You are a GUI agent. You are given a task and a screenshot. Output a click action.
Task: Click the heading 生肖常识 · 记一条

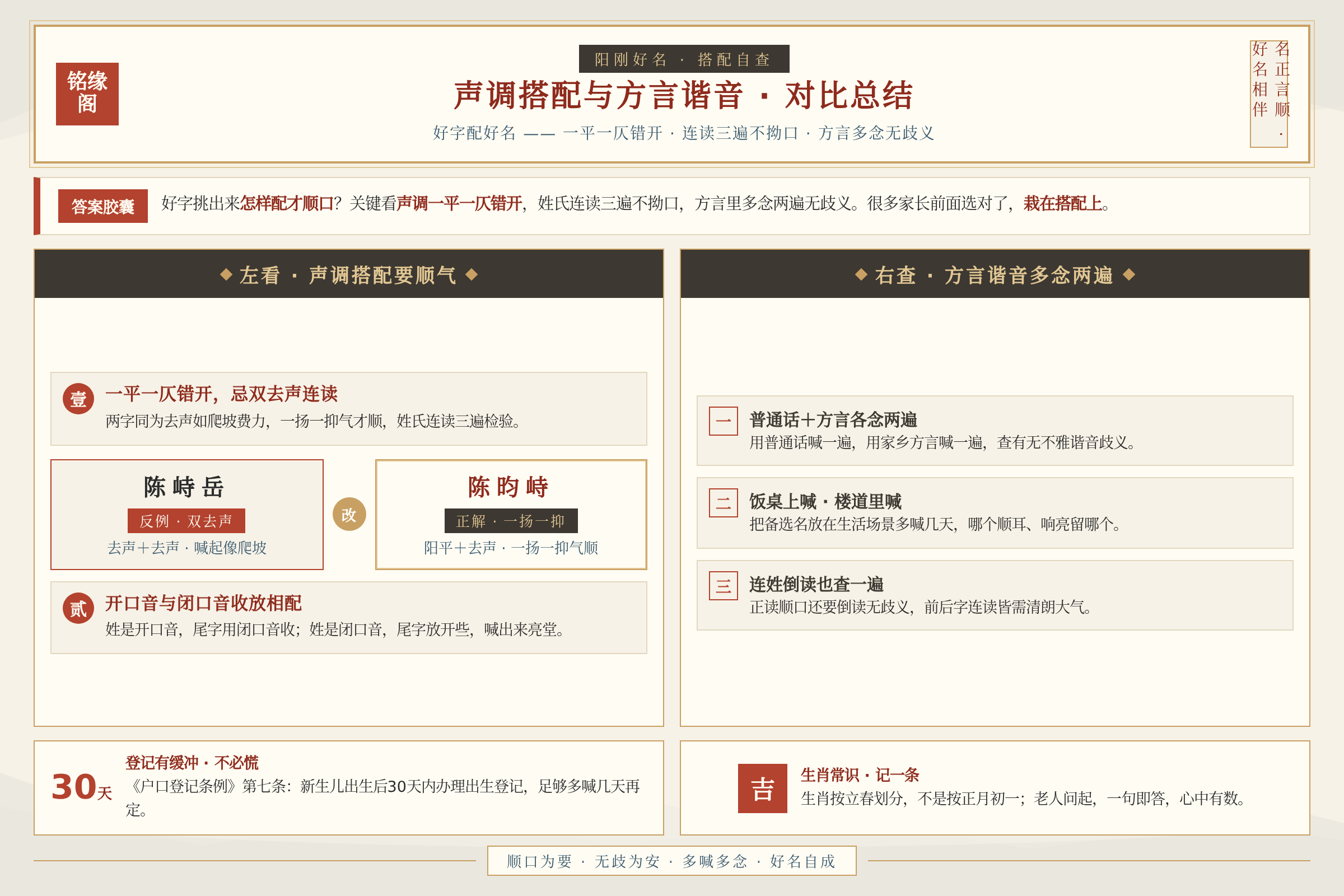(860, 775)
